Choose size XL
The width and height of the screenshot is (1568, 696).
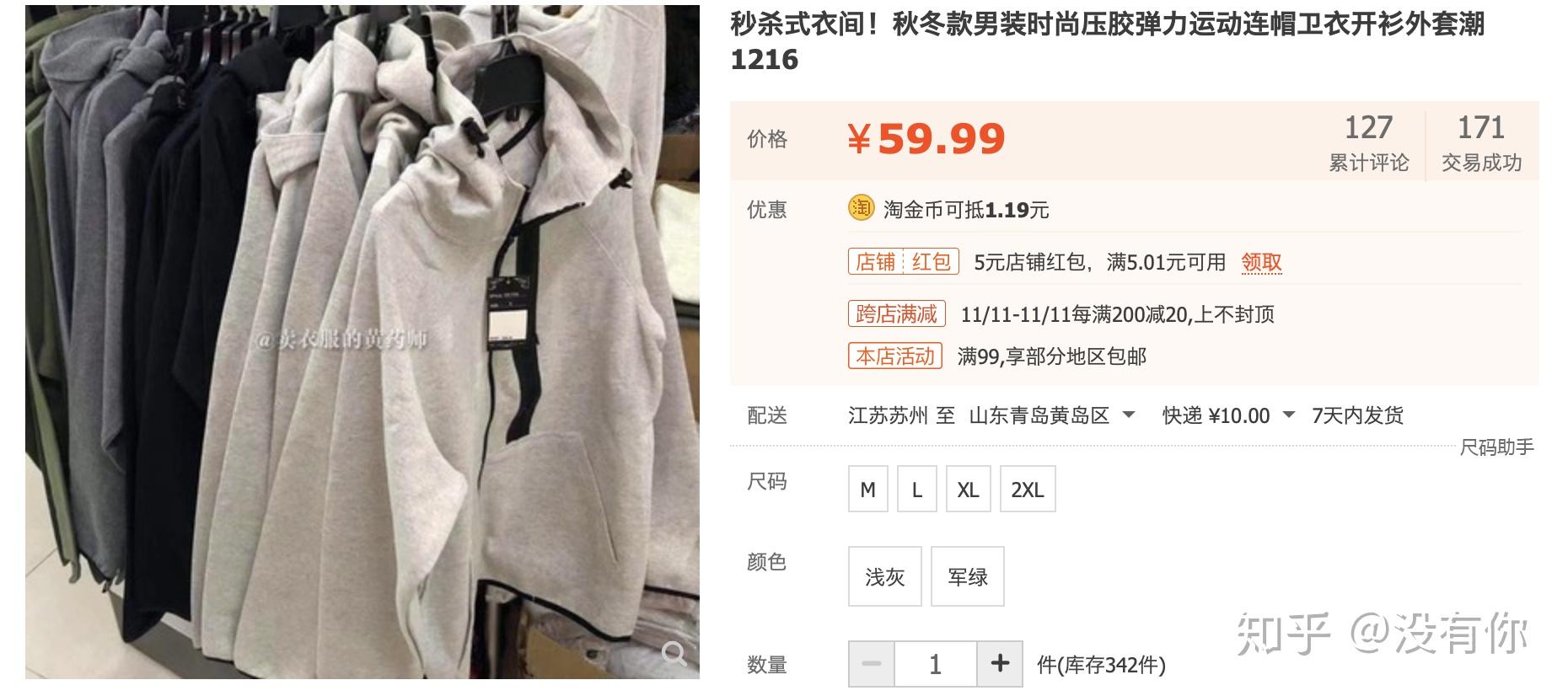(968, 490)
